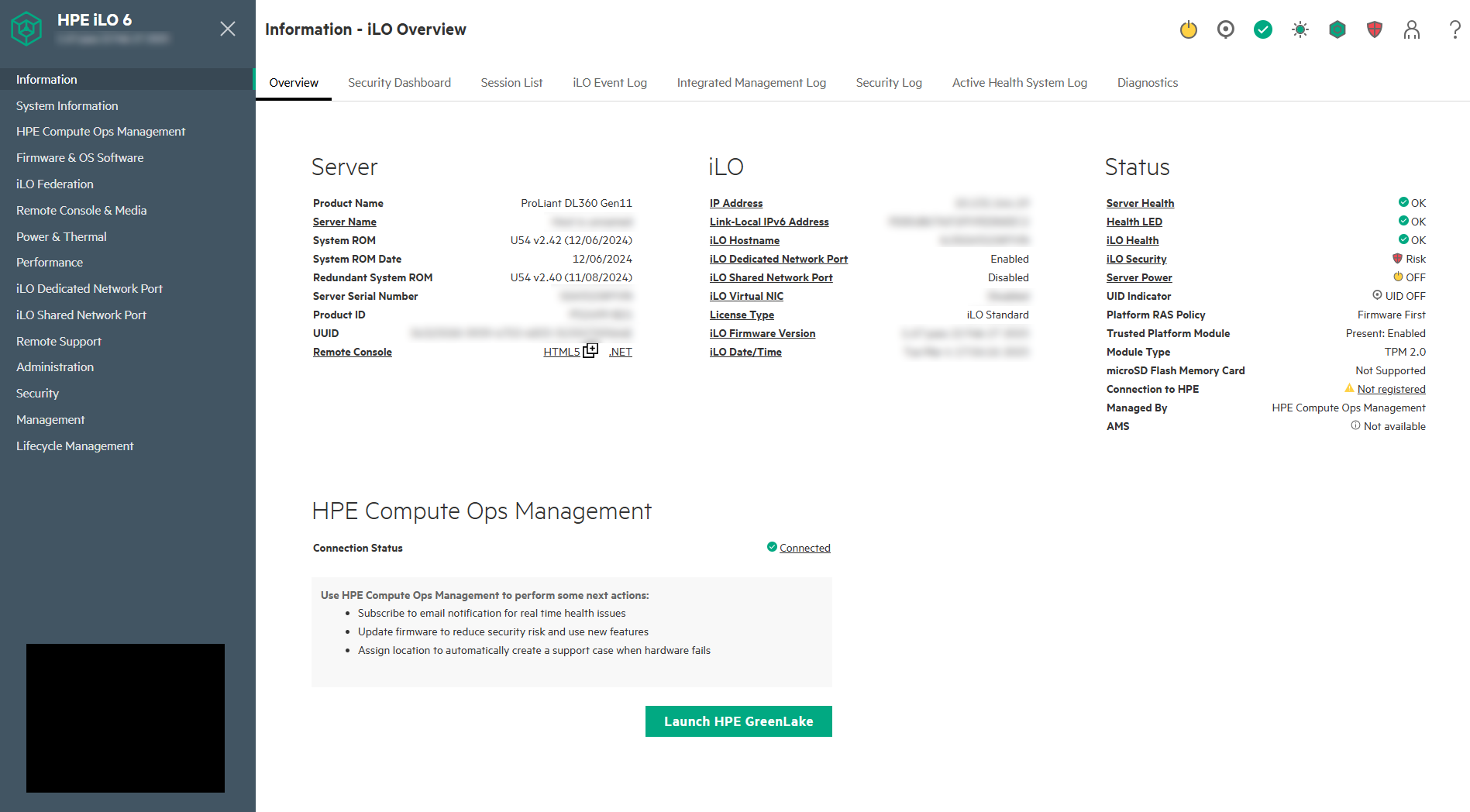Open the green hexagon iLO health icon

tap(1337, 29)
